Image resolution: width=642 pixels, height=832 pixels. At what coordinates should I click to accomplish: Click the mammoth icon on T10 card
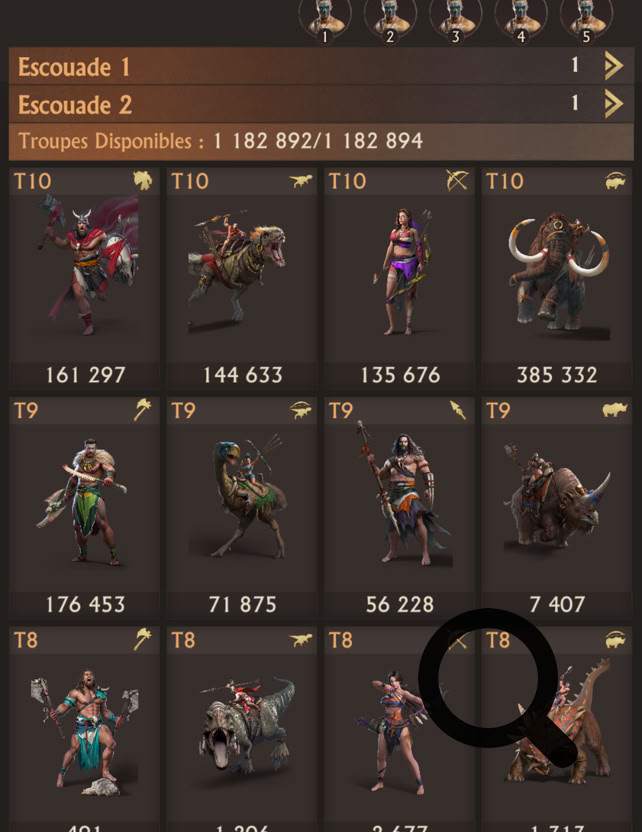tap(615, 182)
